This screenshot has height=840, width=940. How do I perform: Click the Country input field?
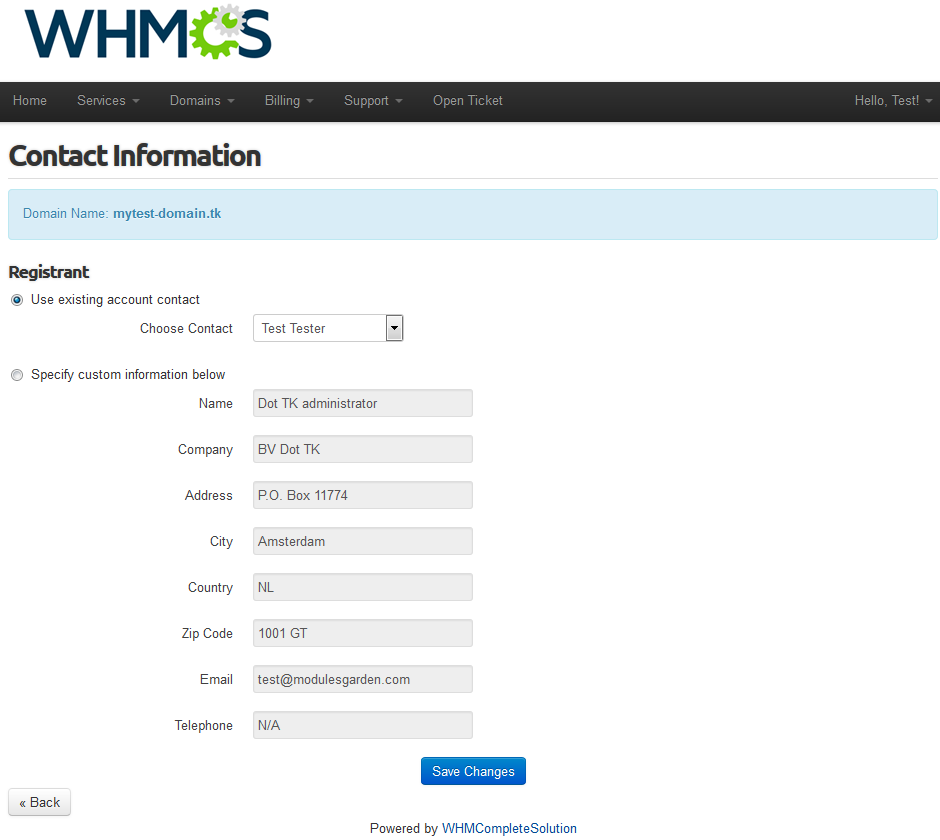362,588
